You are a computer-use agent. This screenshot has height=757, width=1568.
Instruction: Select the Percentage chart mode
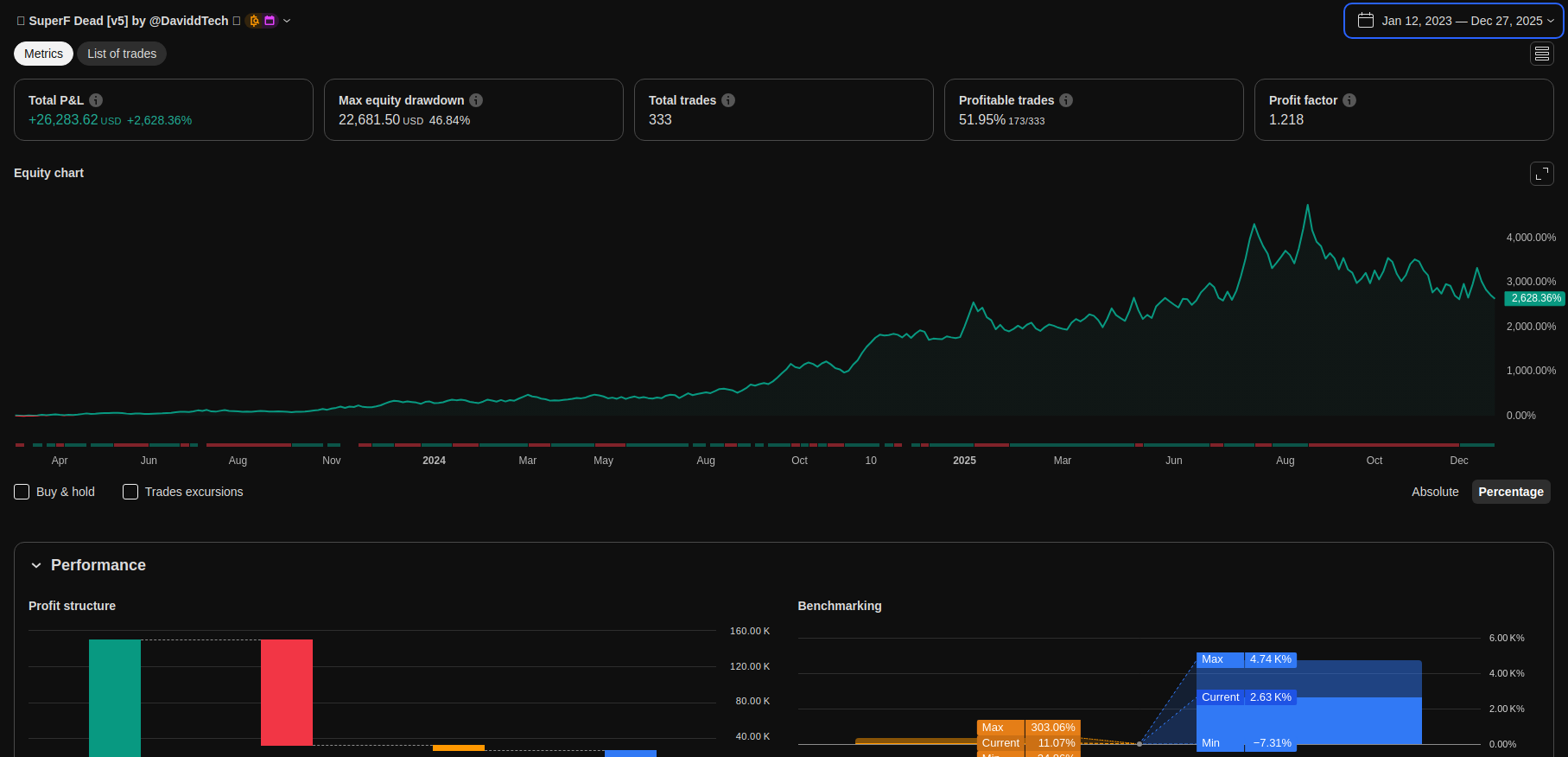[x=1510, y=492]
